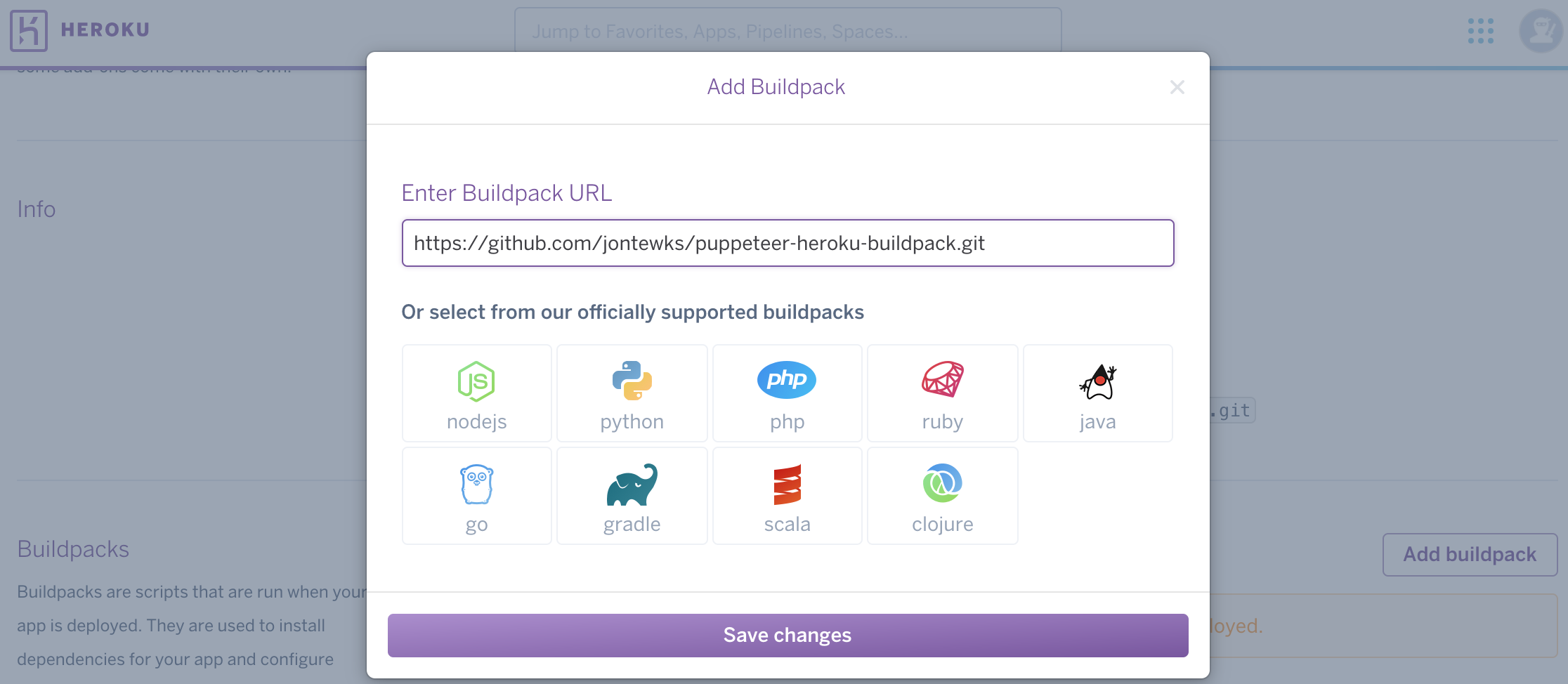
Task: Click the Buildpacks section heading
Action: pyautogui.click(x=73, y=549)
